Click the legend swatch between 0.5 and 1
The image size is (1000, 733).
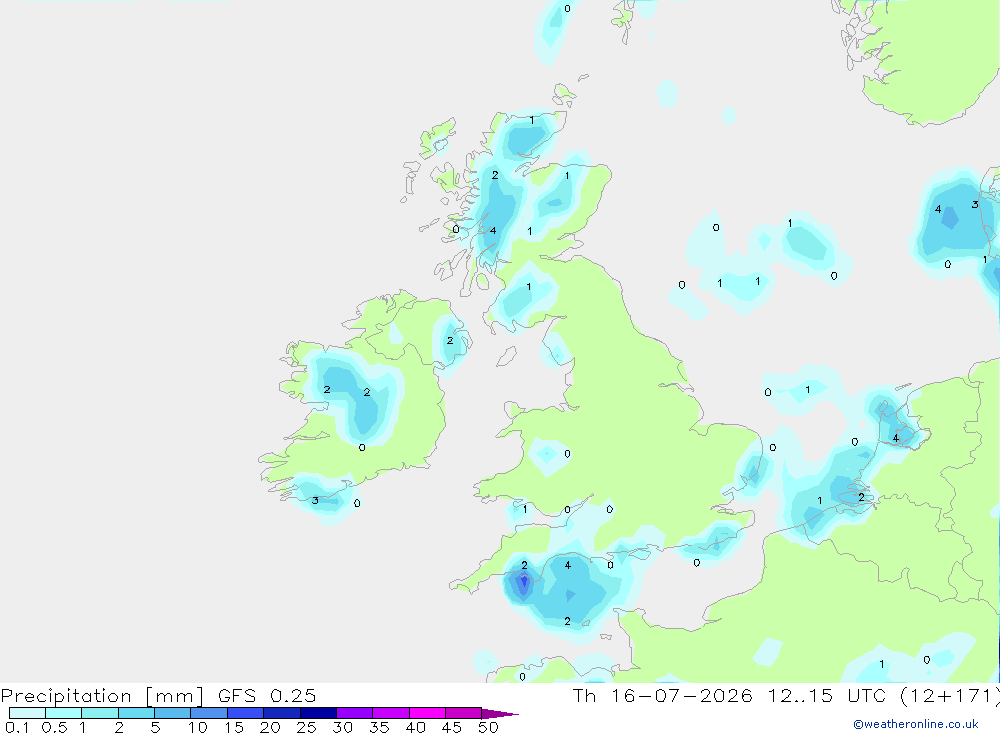point(64,713)
